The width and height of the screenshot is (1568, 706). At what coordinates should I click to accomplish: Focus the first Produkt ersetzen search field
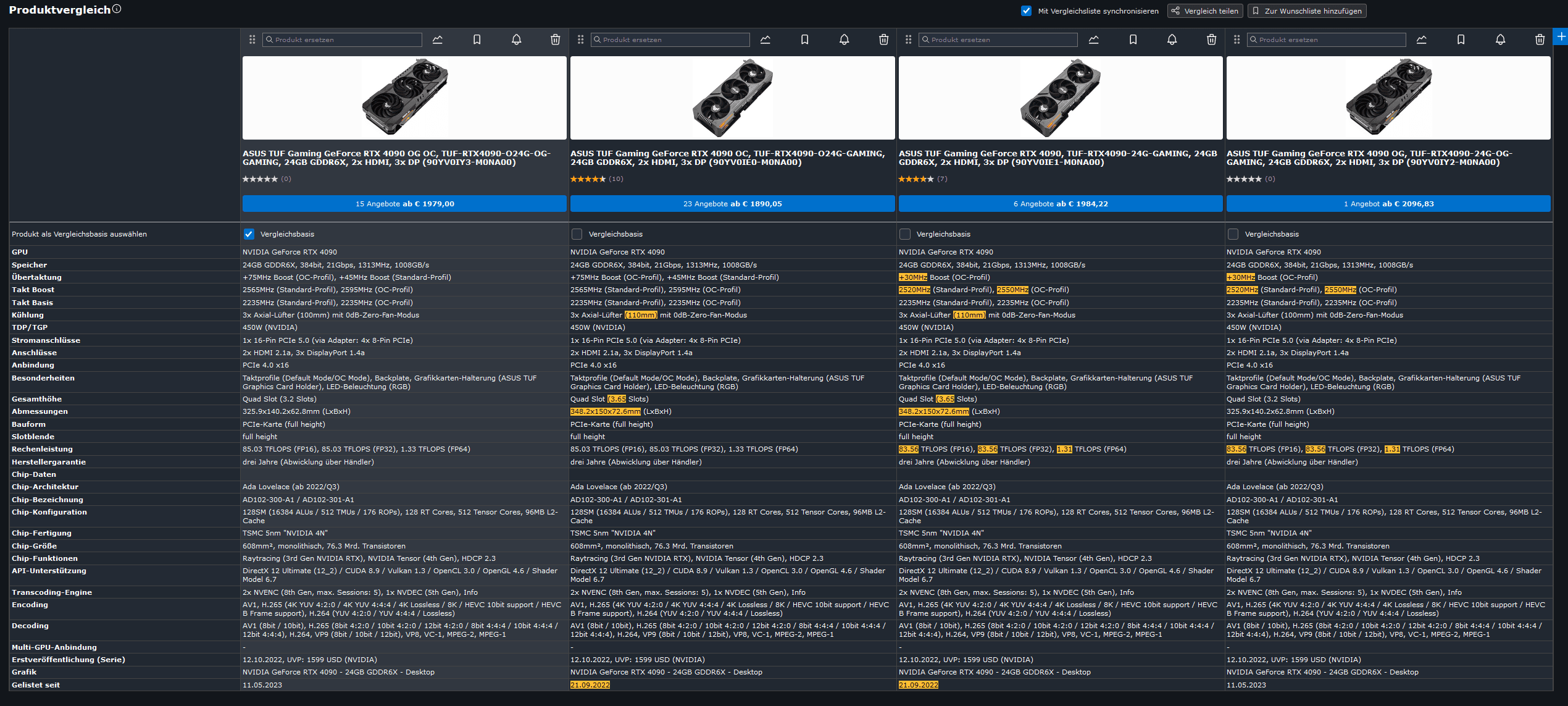(x=342, y=40)
